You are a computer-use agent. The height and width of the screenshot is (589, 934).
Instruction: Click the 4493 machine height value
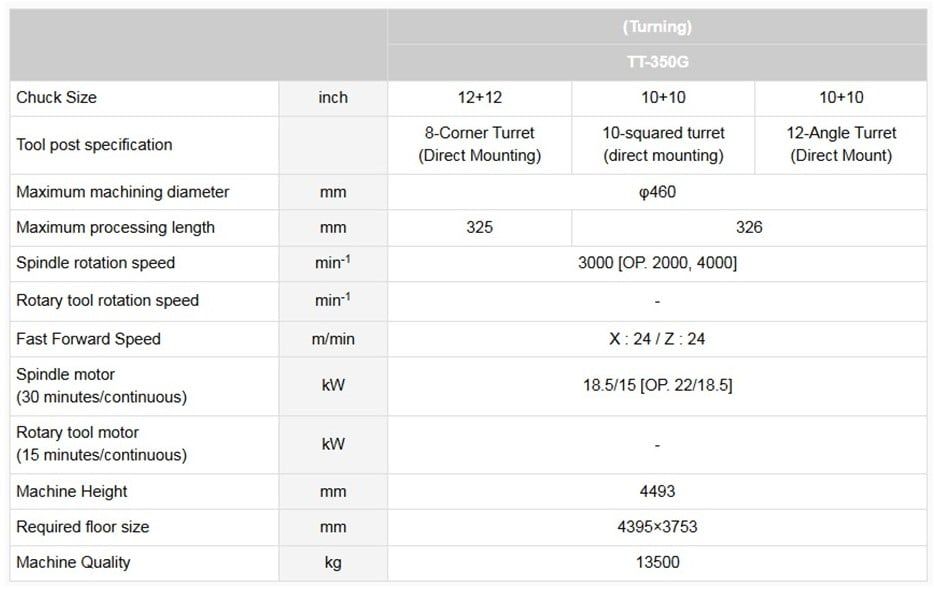tap(657, 491)
